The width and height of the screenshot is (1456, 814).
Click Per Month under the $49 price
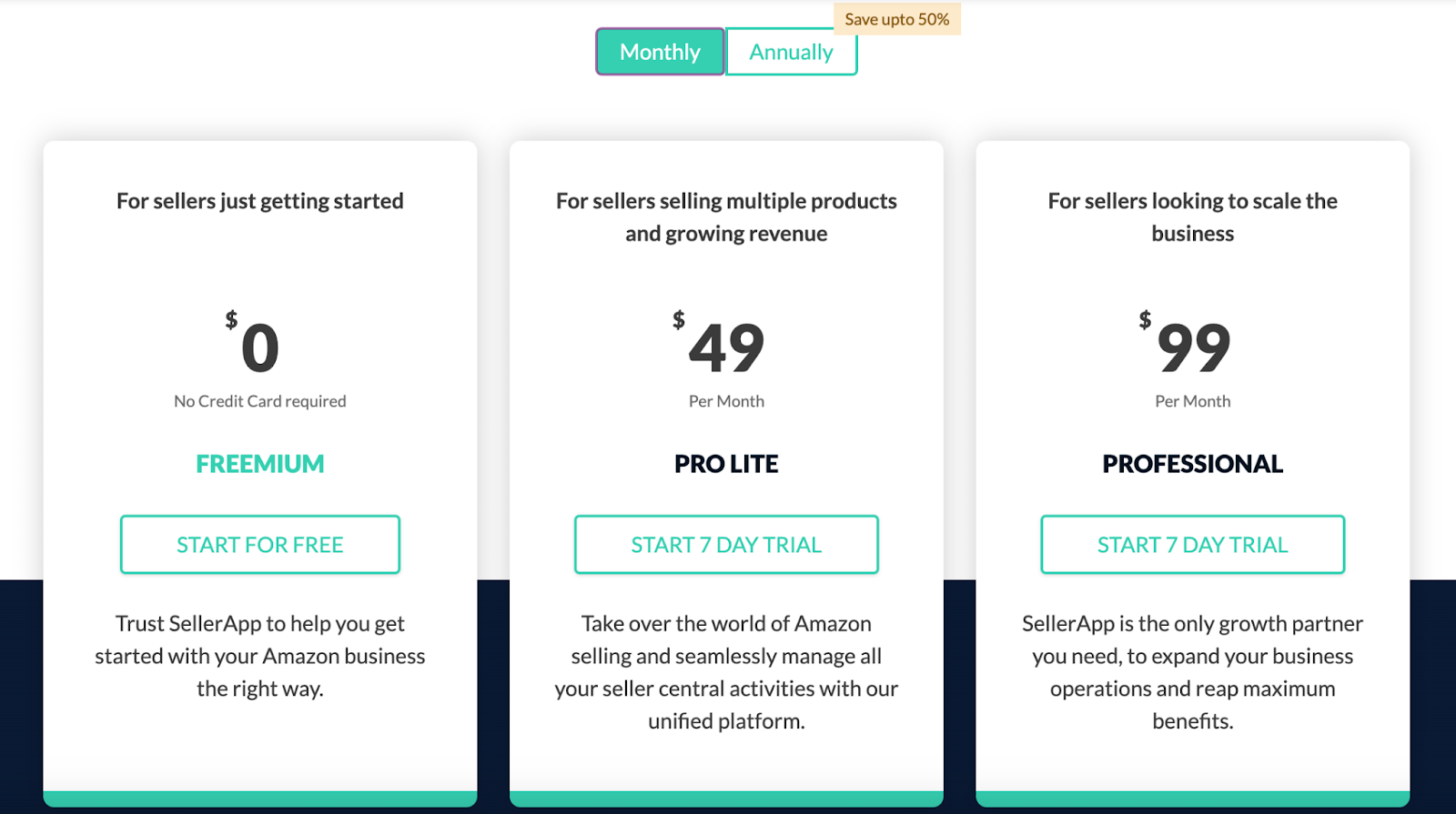726,401
